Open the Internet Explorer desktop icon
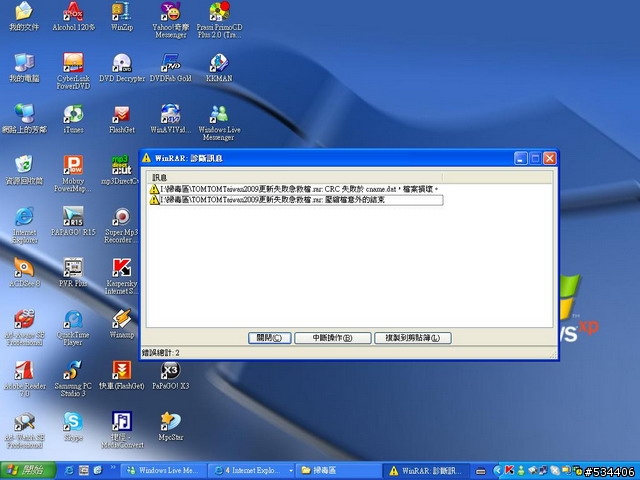The image size is (640, 480). point(24,225)
